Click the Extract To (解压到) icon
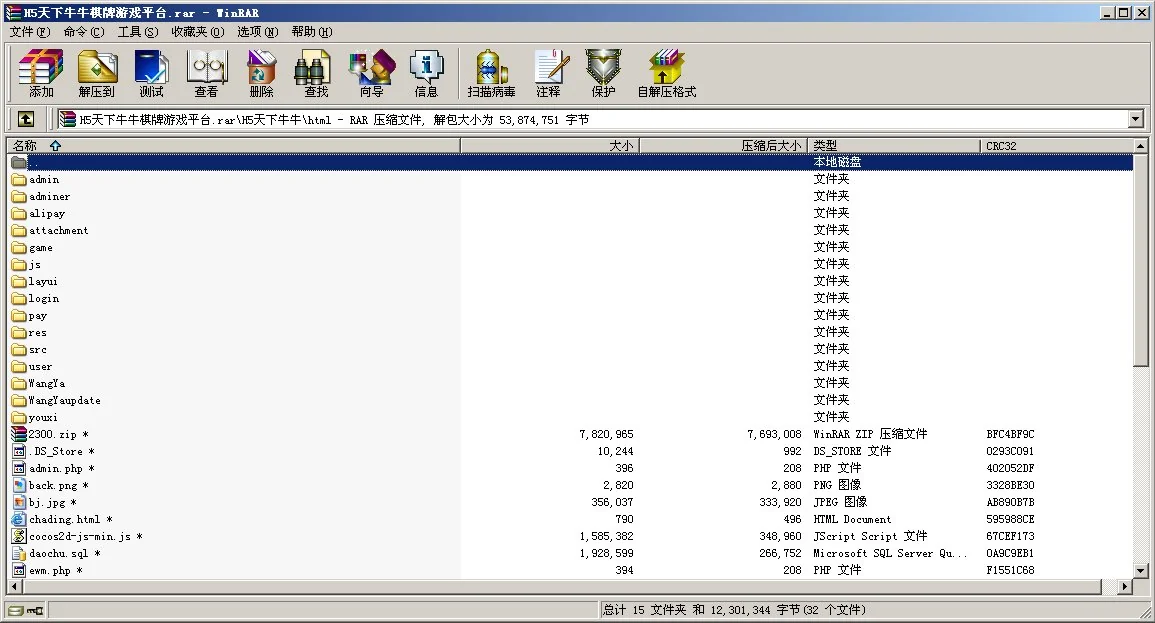Screen dimensions: 1155x623 coord(97,73)
